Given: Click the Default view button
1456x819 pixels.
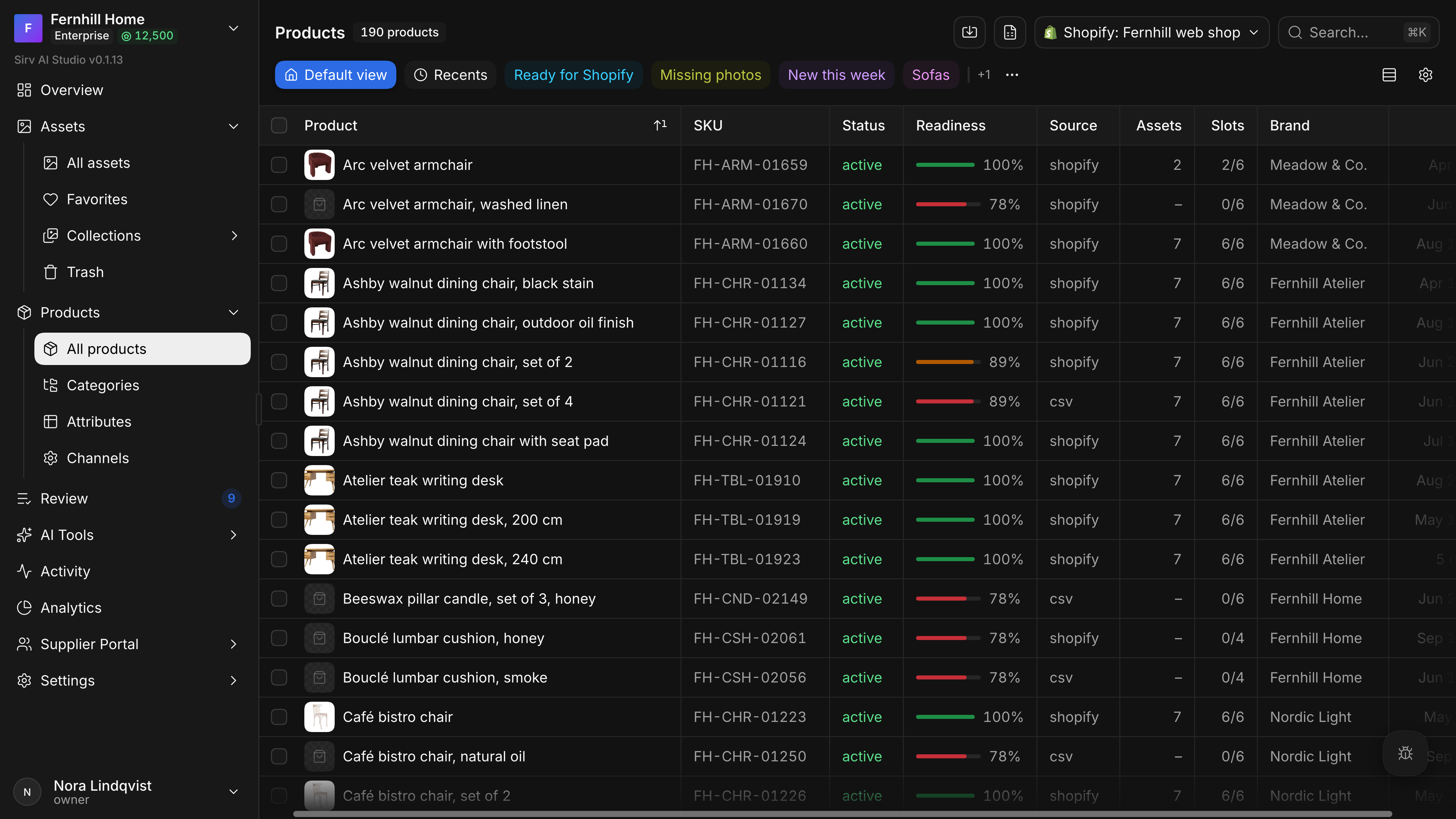Looking at the screenshot, I should (335, 74).
